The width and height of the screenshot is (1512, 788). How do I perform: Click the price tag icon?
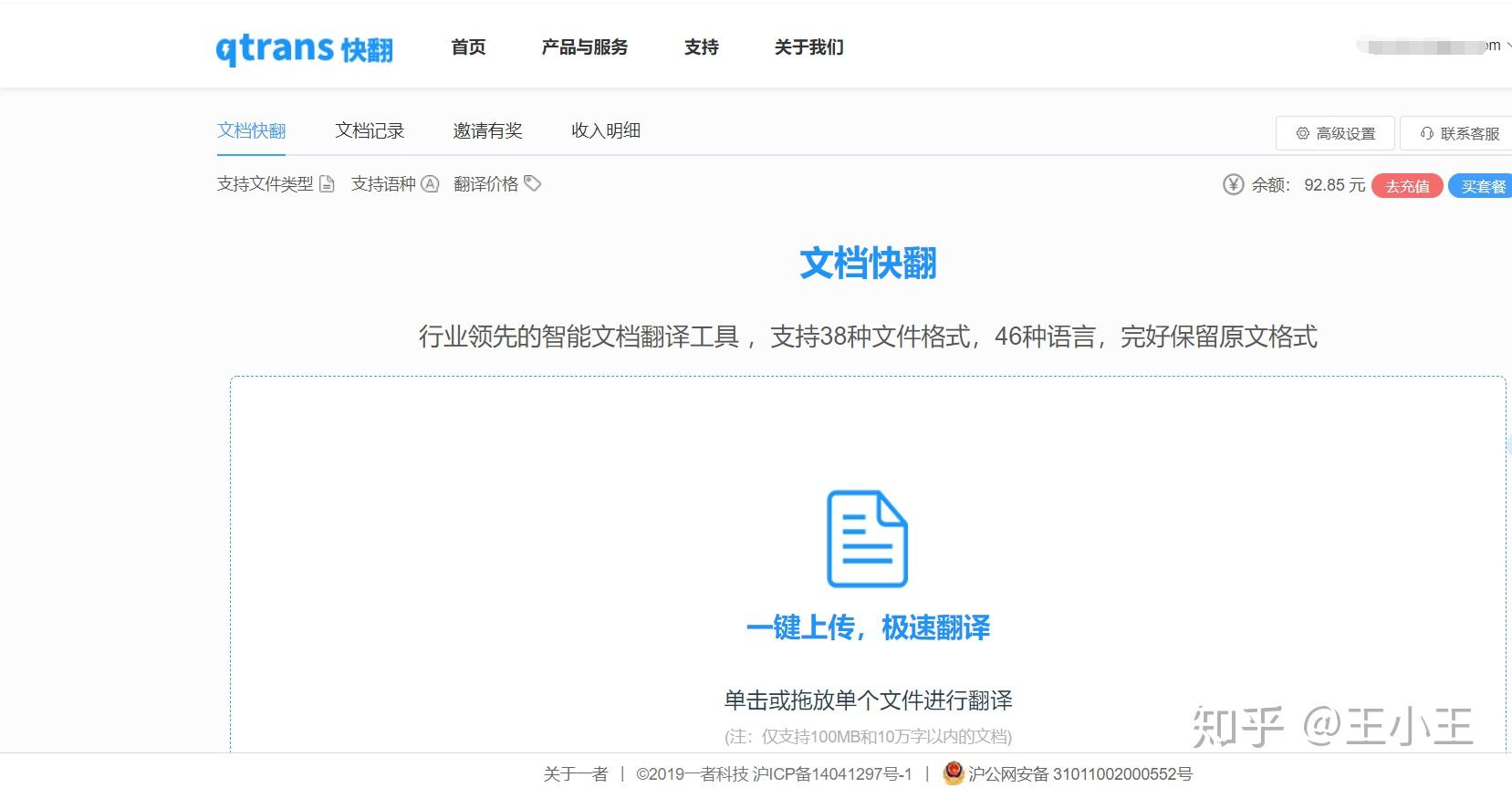click(x=533, y=183)
